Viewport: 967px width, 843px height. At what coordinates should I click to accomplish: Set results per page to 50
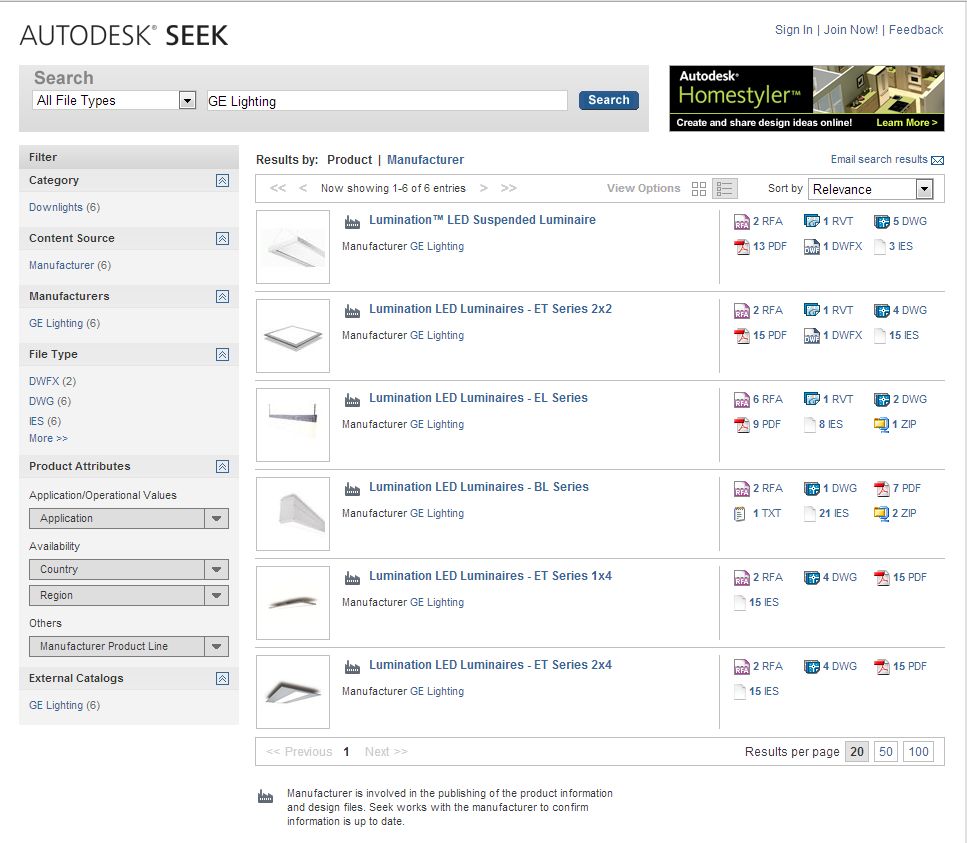coord(886,752)
